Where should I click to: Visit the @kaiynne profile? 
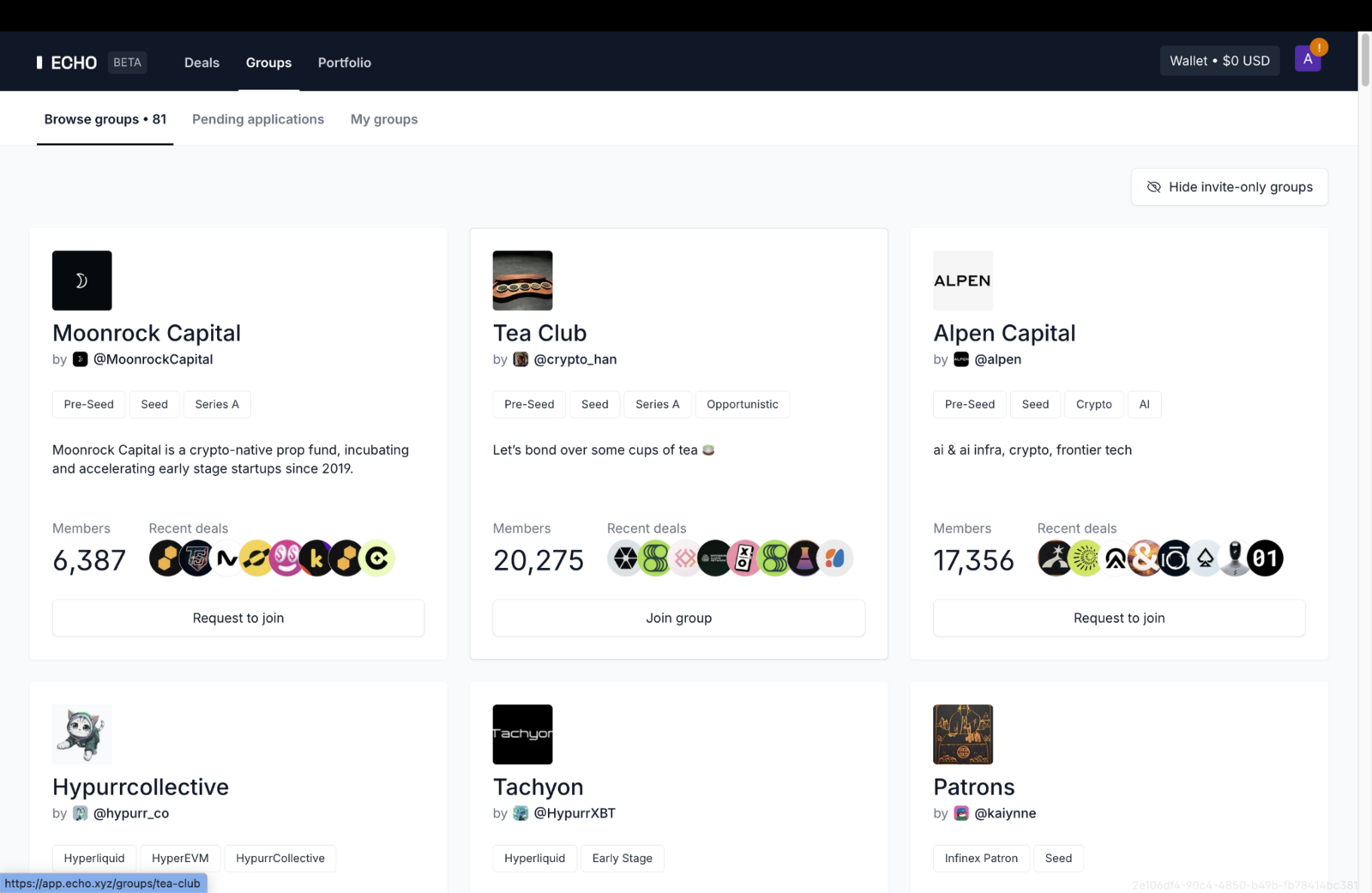coord(1005,813)
